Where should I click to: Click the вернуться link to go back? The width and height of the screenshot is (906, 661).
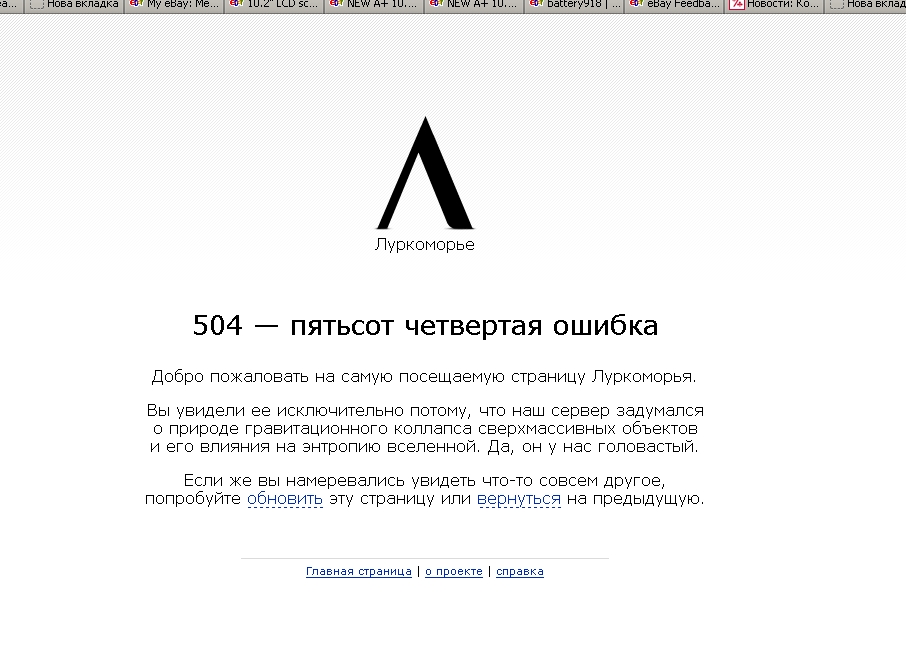(519, 499)
